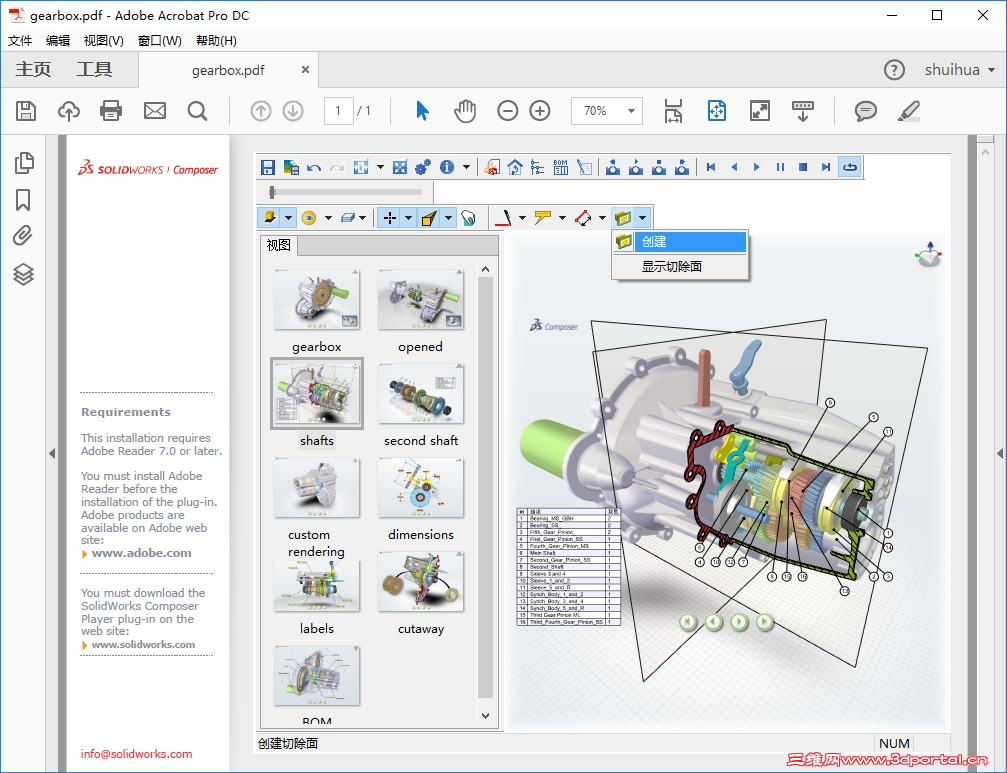The height and width of the screenshot is (773, 1007).
Task: Open Acrobat attachments paperclip panel
Action: 23,236
